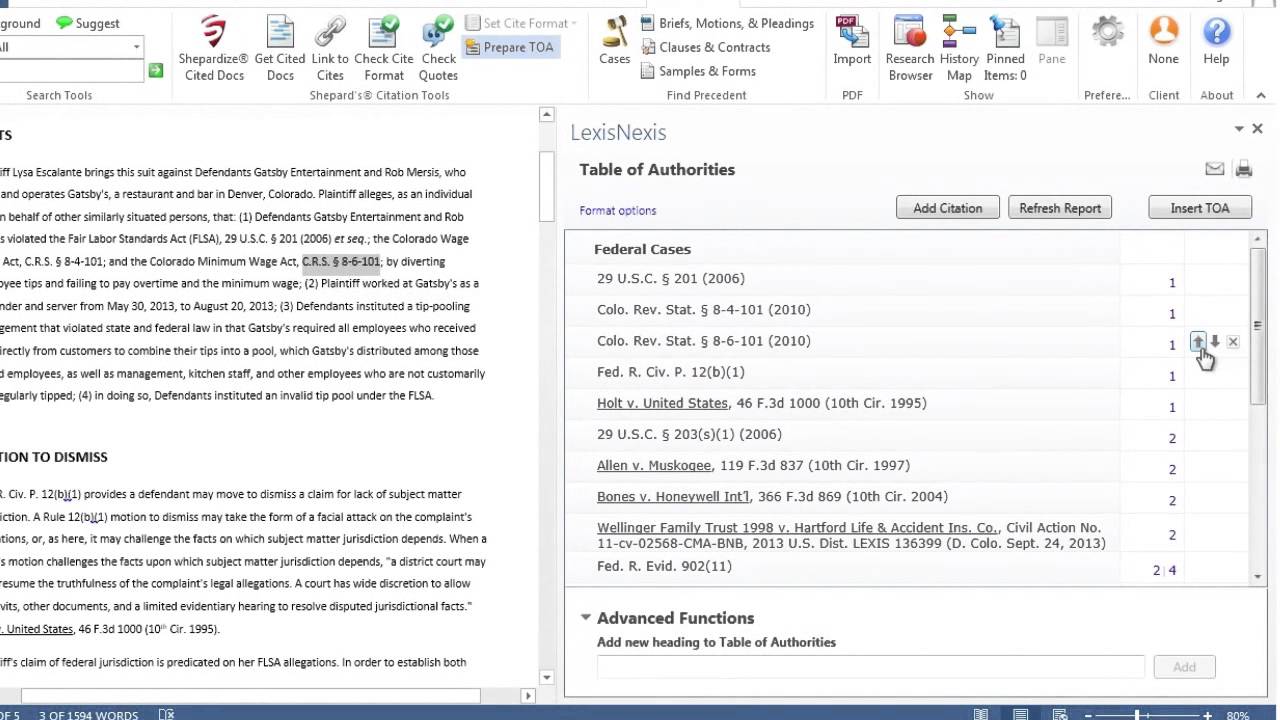Open the LexisNexis pane options dropdown arrow
The width and height of the screenshot is (1280, 720).
1239,129
